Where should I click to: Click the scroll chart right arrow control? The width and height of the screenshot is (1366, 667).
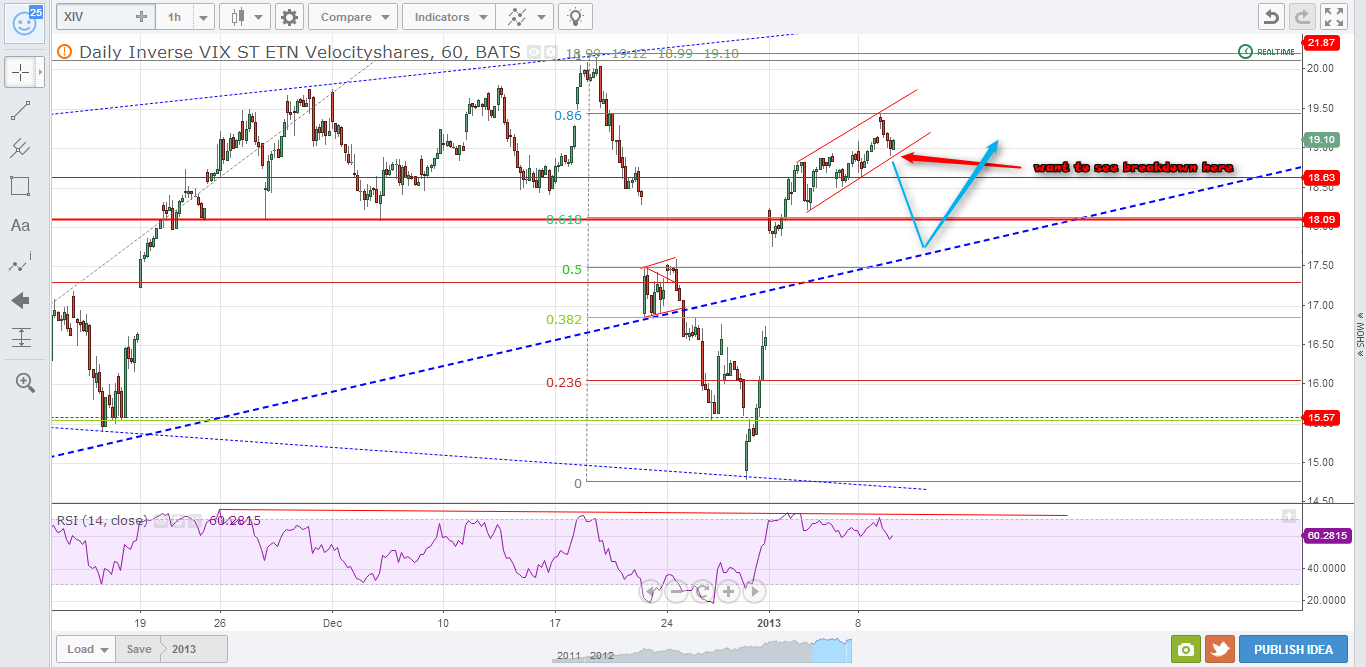pos(754,591)
